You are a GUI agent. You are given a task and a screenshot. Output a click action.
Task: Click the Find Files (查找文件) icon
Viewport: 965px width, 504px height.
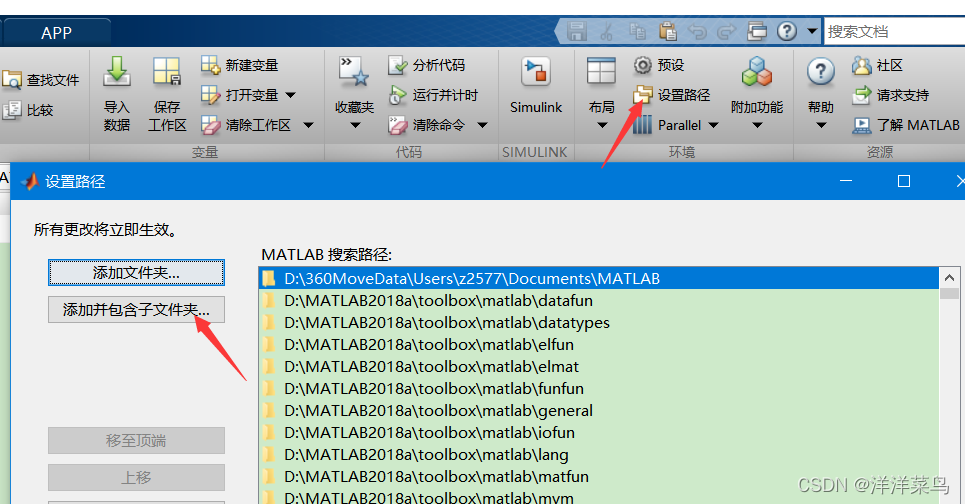(12, 80)
